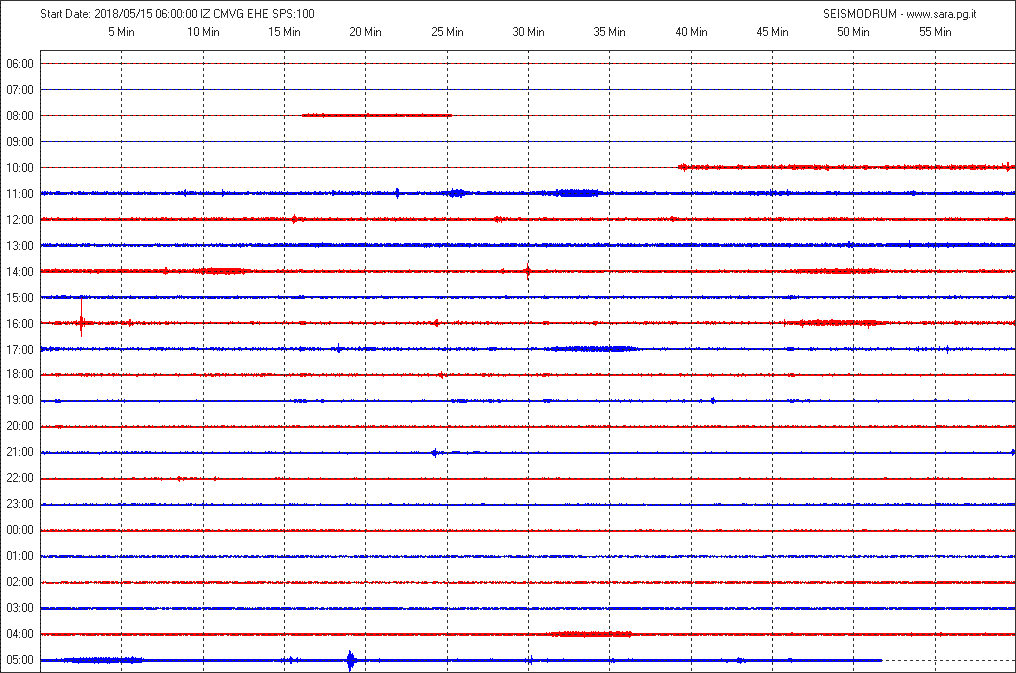
Task: Click the 50 Min column header
Action: coord(853,32)
